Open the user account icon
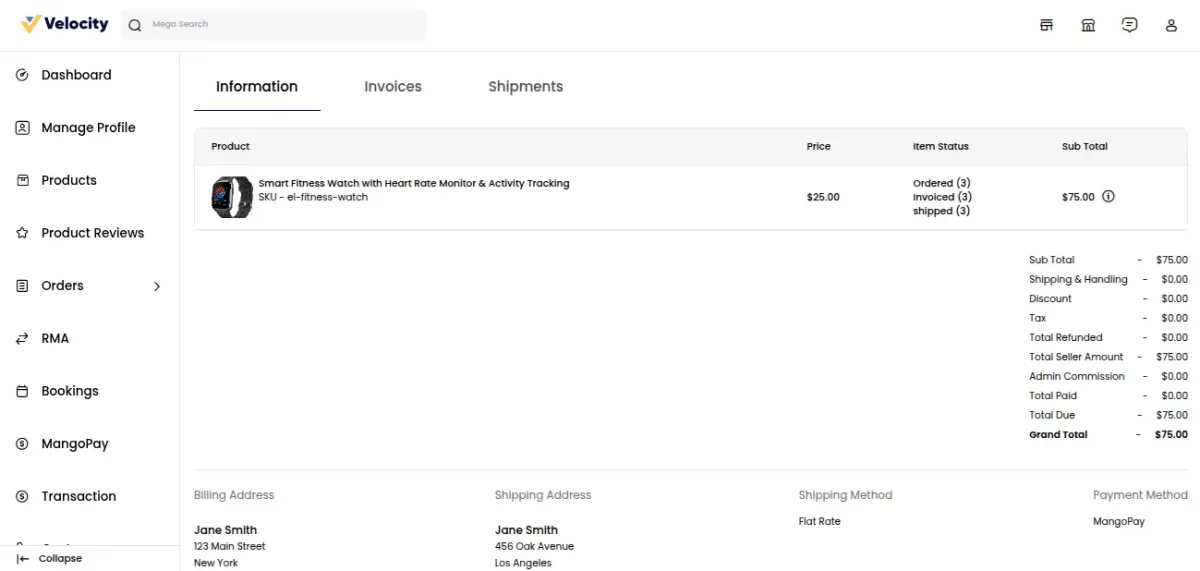This screenshot has width=1200, height=571. pos(1171,25)
